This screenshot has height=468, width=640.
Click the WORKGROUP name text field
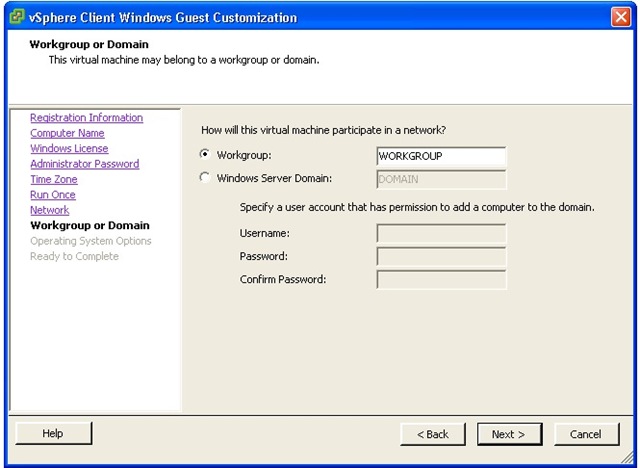(x=441, y=156)
